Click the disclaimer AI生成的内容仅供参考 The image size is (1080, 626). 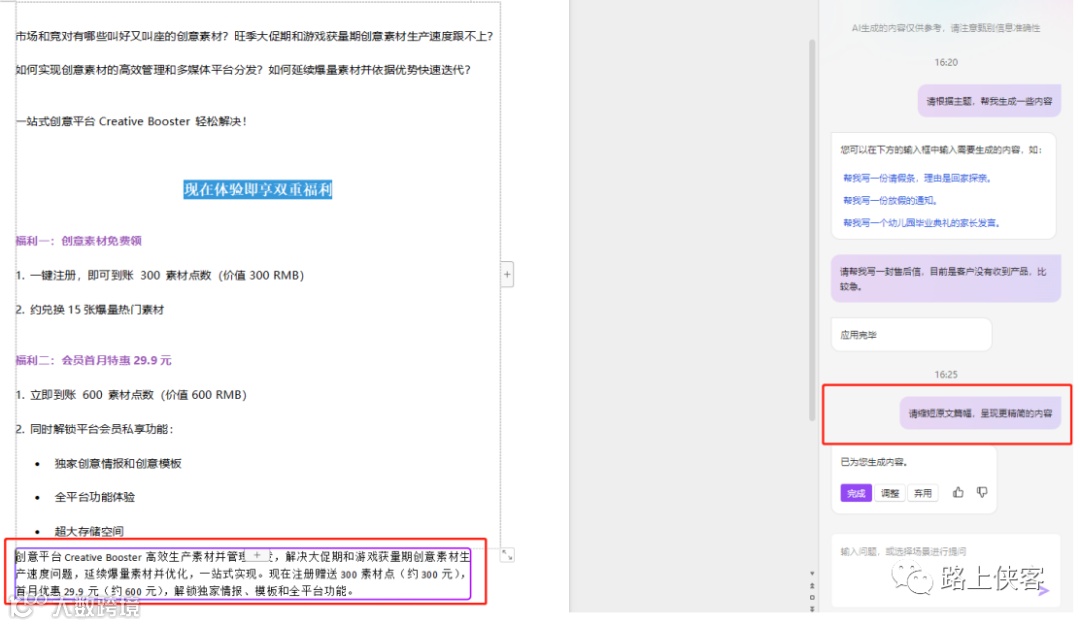(946, 28)
